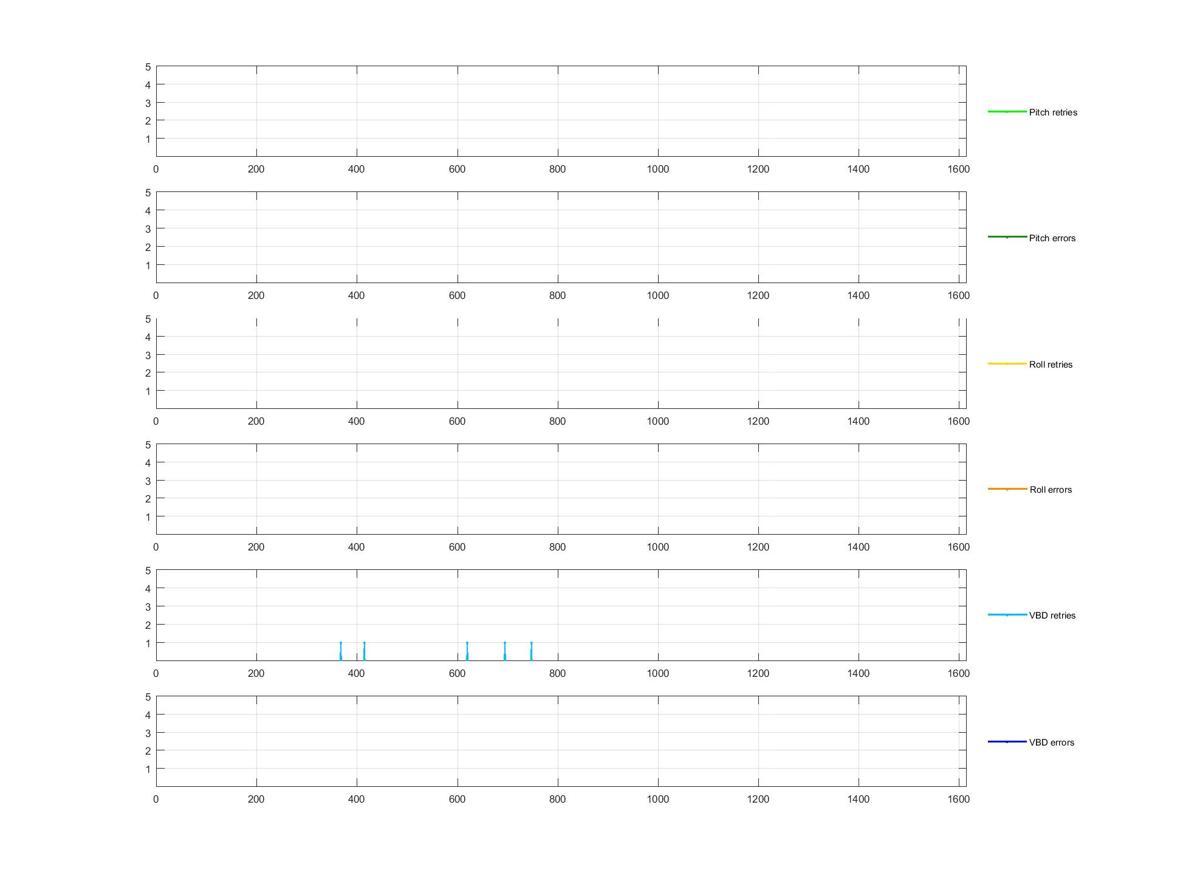Viewport: 1200px width, 885px height.
Task: Click the 1000 x-axis label under Roll retries plot
Action: pos(657,422)
